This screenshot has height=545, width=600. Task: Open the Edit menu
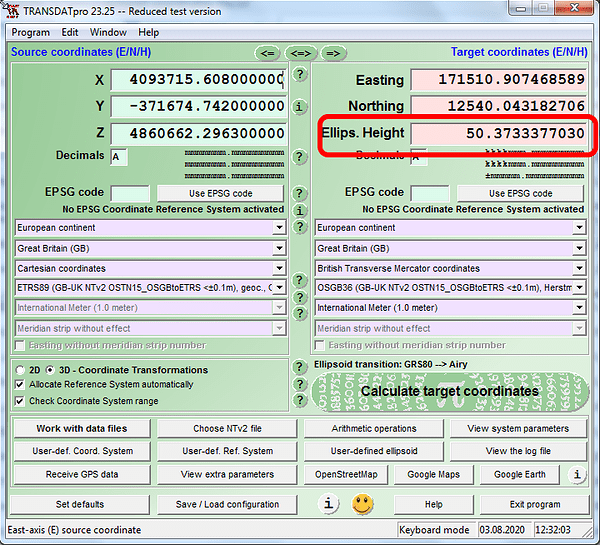tap(70, 32)
